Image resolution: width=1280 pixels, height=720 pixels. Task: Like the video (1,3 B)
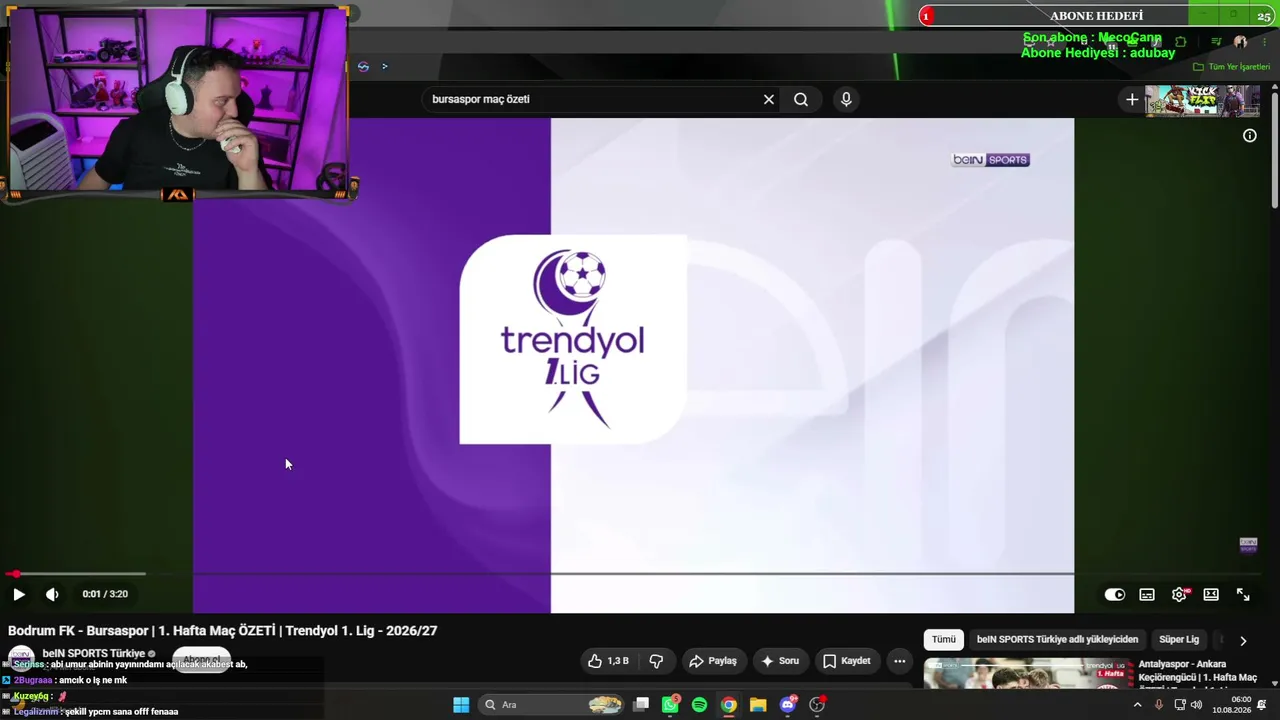coord(608,661)
